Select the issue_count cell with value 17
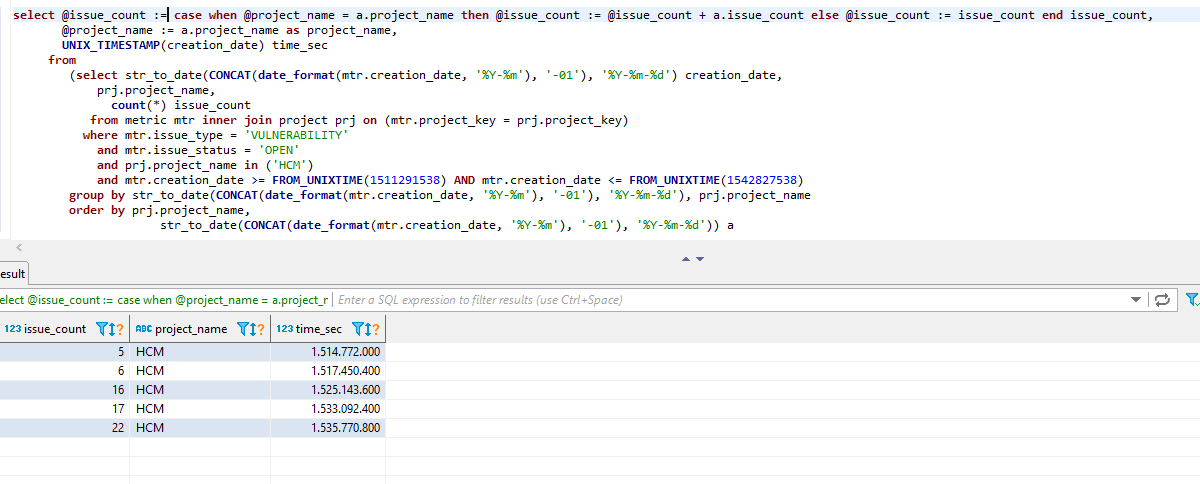1200x484 pixels. 65,408
